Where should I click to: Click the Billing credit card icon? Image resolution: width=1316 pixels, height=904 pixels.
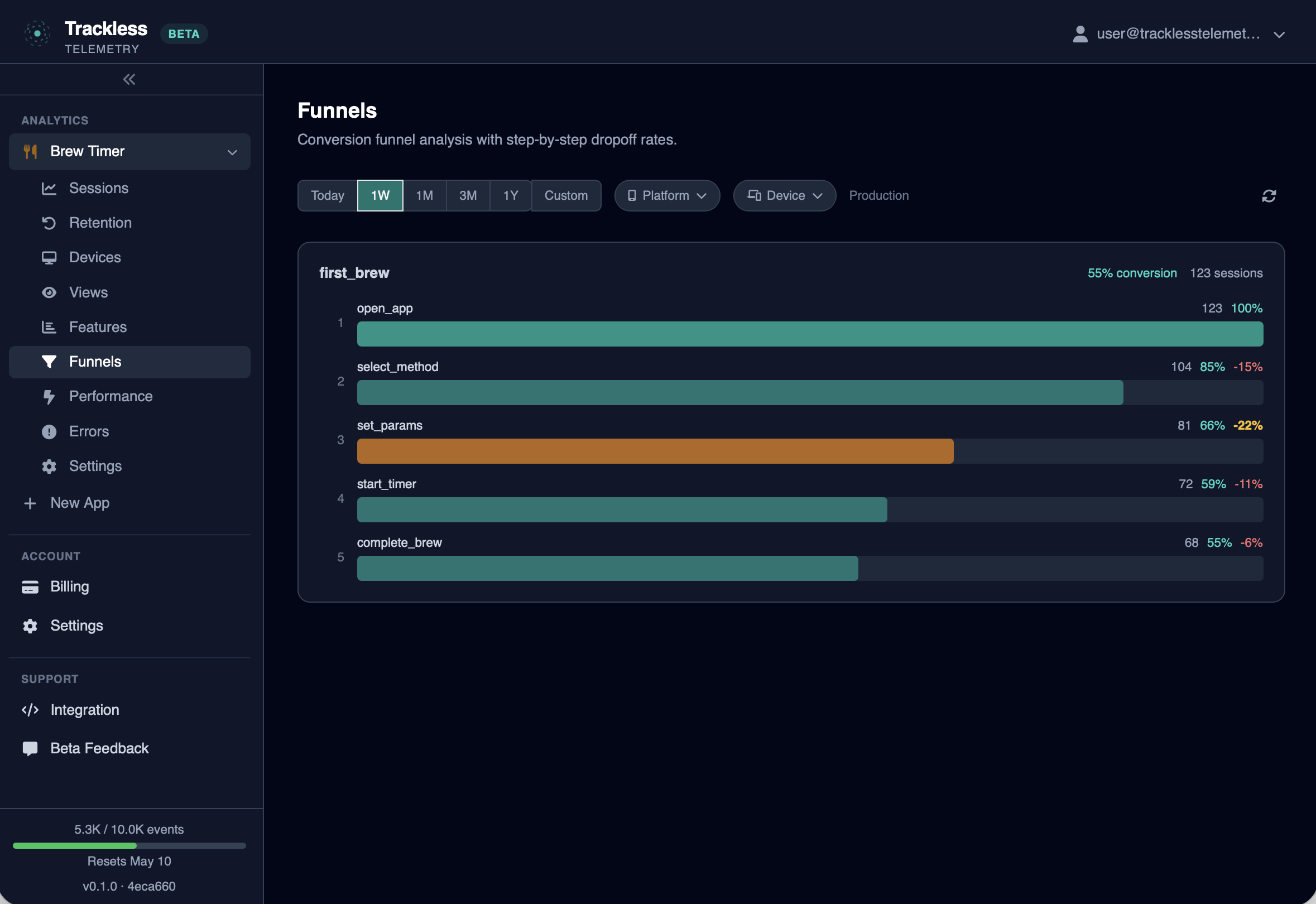[x=30, y=587]
